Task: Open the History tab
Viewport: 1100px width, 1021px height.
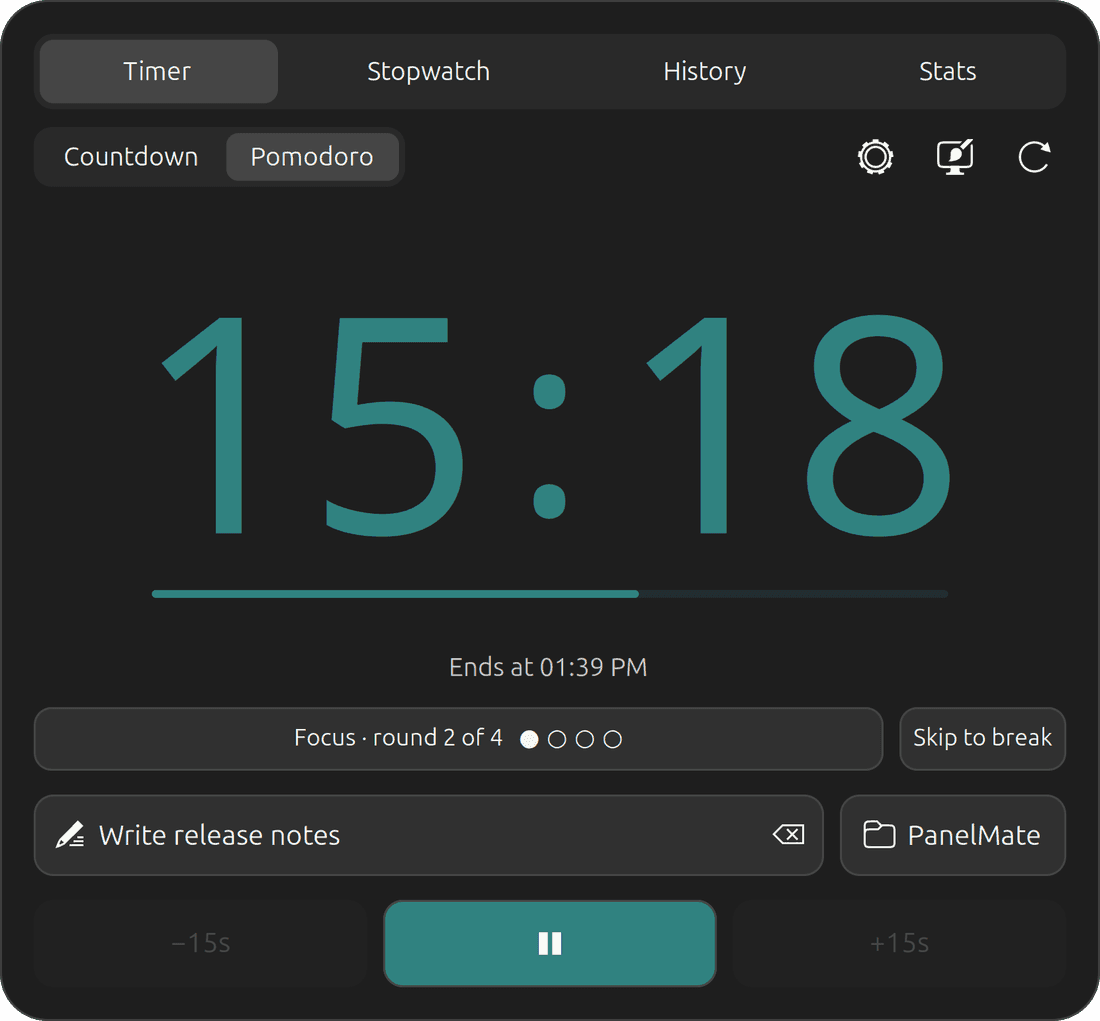Action: click(x=704, y=72)
